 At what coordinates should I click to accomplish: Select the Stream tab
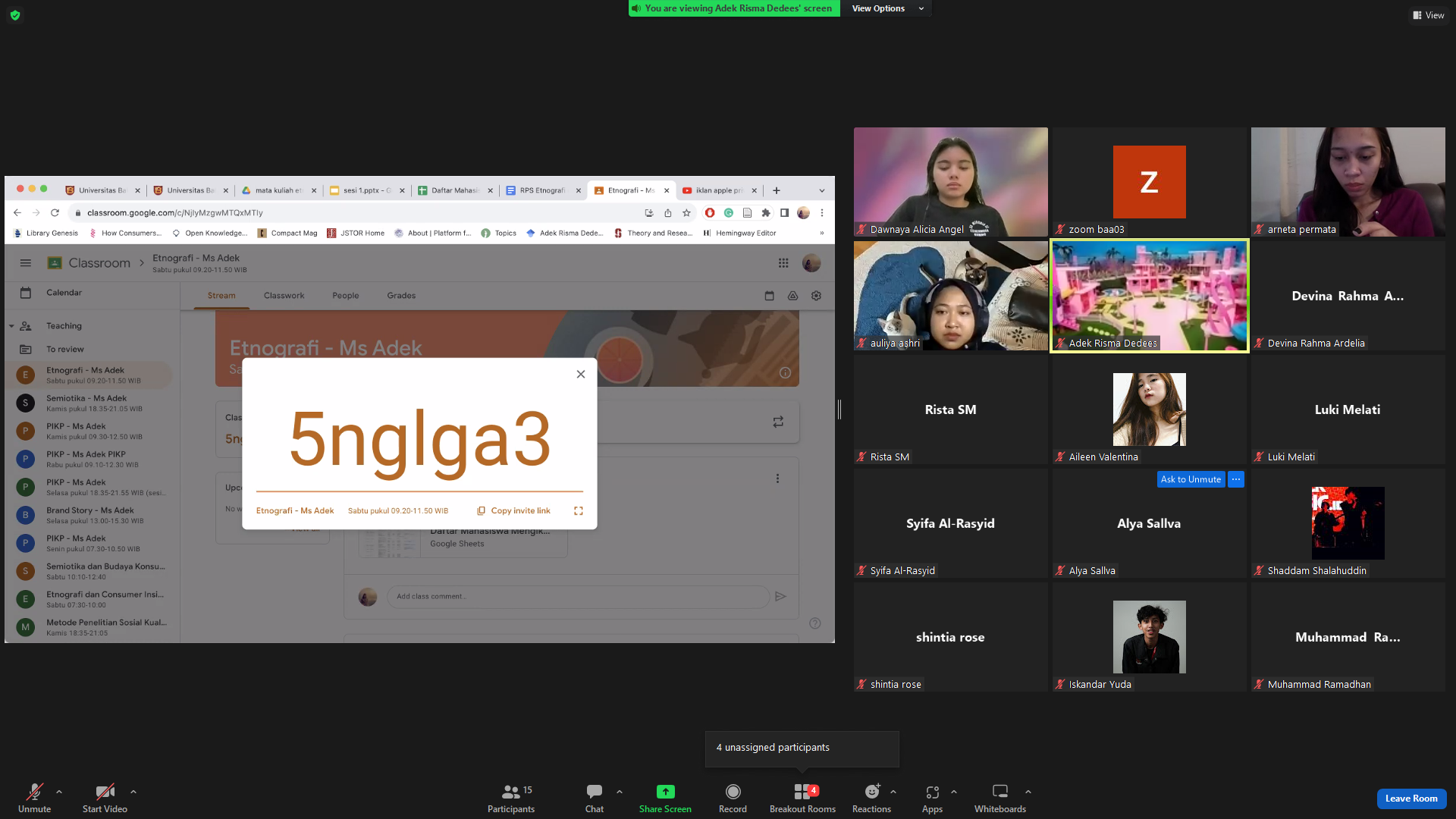[221, 296]
